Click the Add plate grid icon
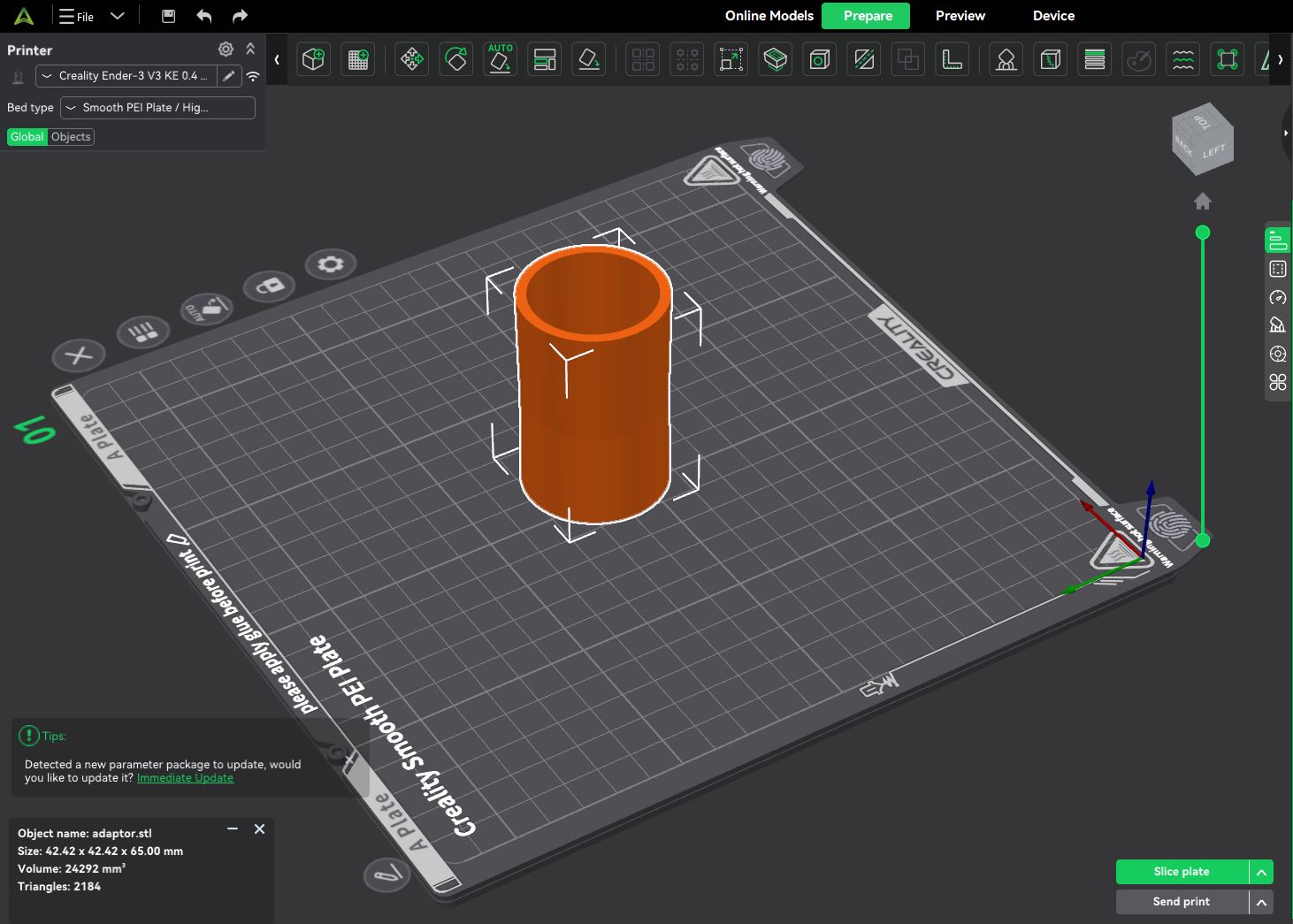Screen dimensions: 1293x924 coord(358,59)
